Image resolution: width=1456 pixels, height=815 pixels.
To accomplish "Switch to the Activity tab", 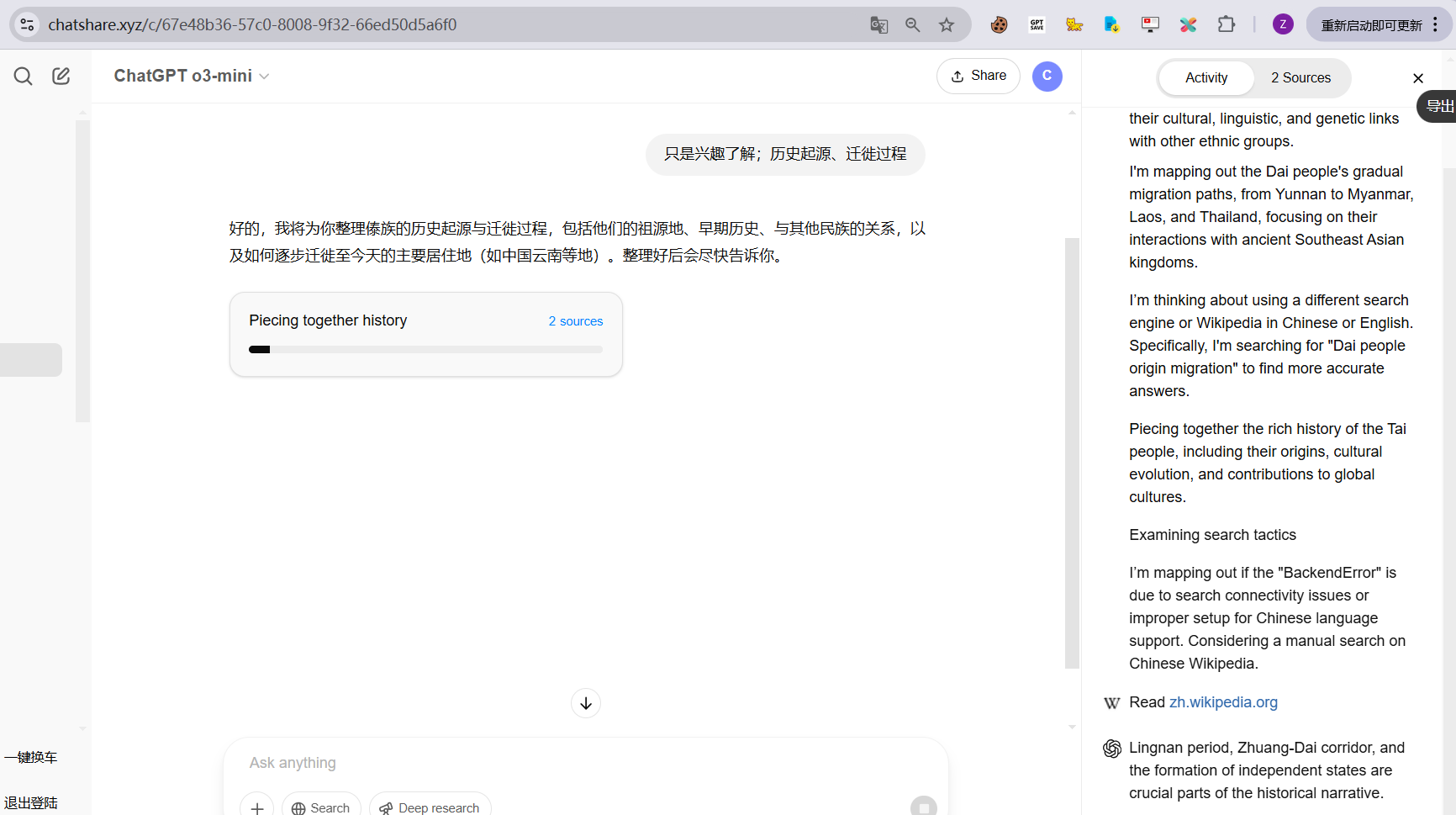I will tap(1206, 78).
